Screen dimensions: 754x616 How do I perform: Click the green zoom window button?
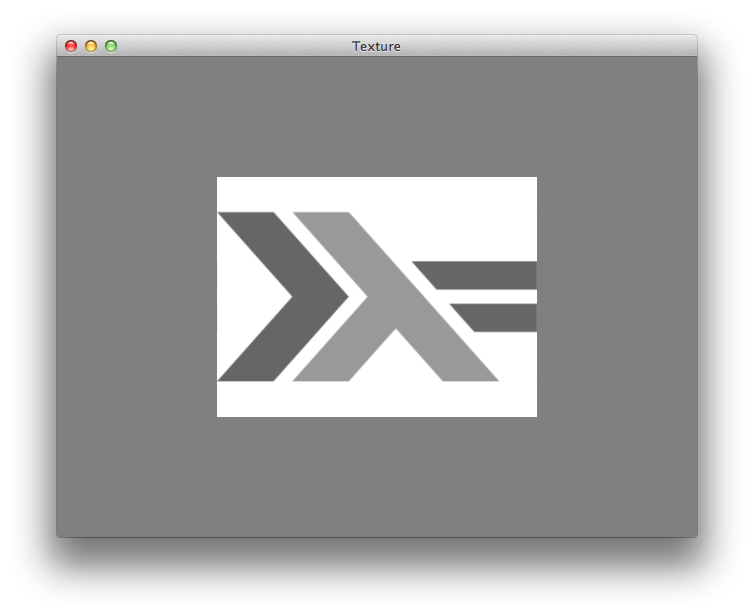[111, 46]
